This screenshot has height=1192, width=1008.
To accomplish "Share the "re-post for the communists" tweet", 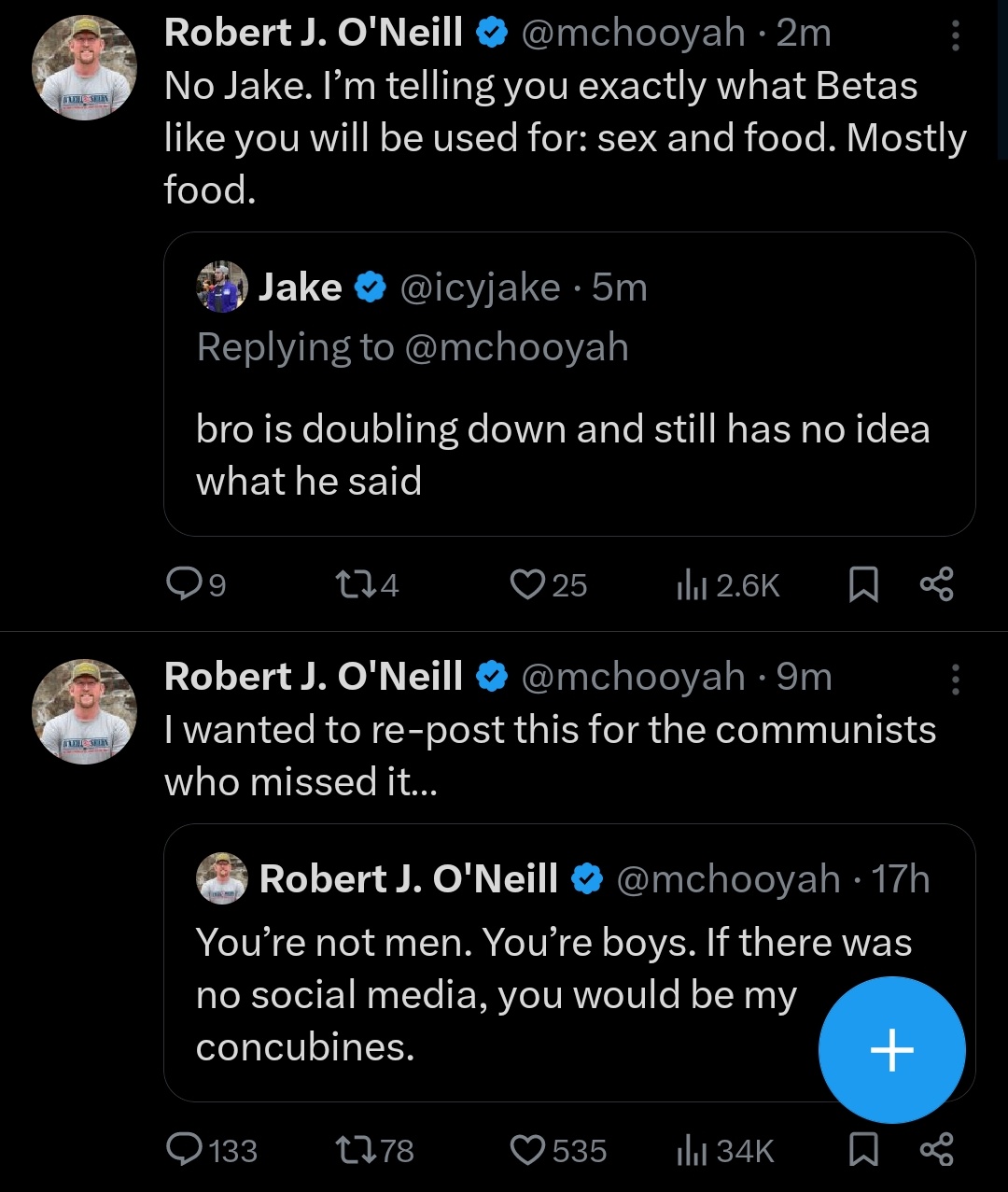I will click(936, 1149).
